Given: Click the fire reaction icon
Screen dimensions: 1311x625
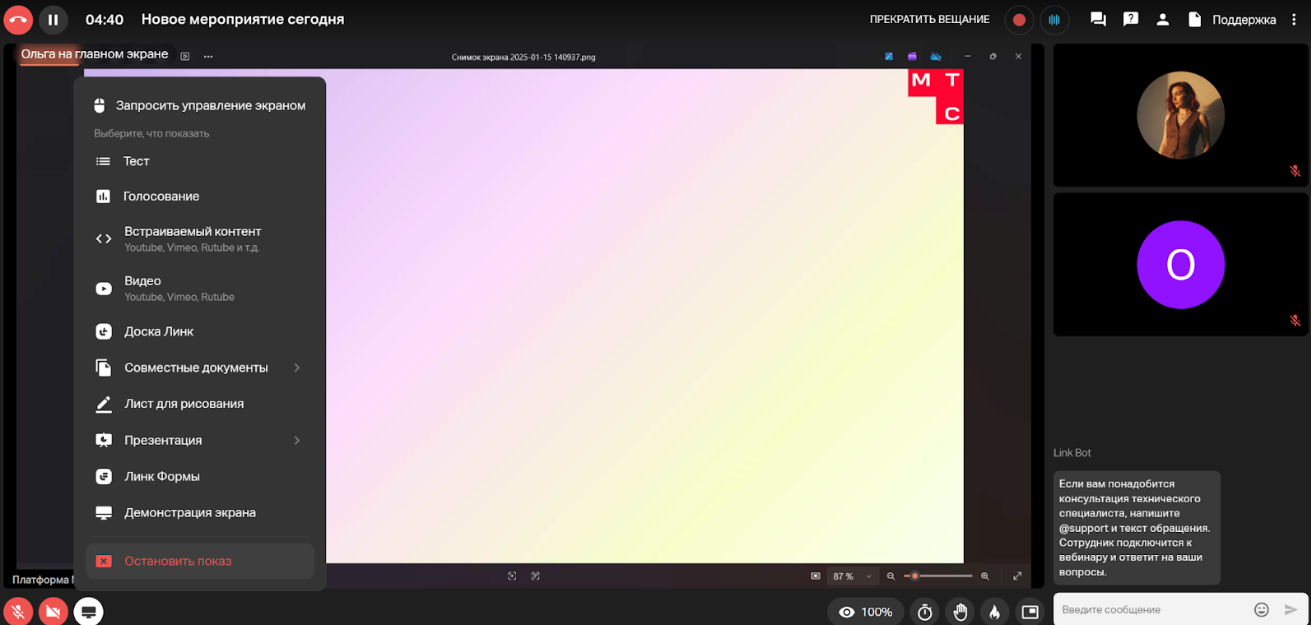Looking at the screenshot, I should click(994, 612).
